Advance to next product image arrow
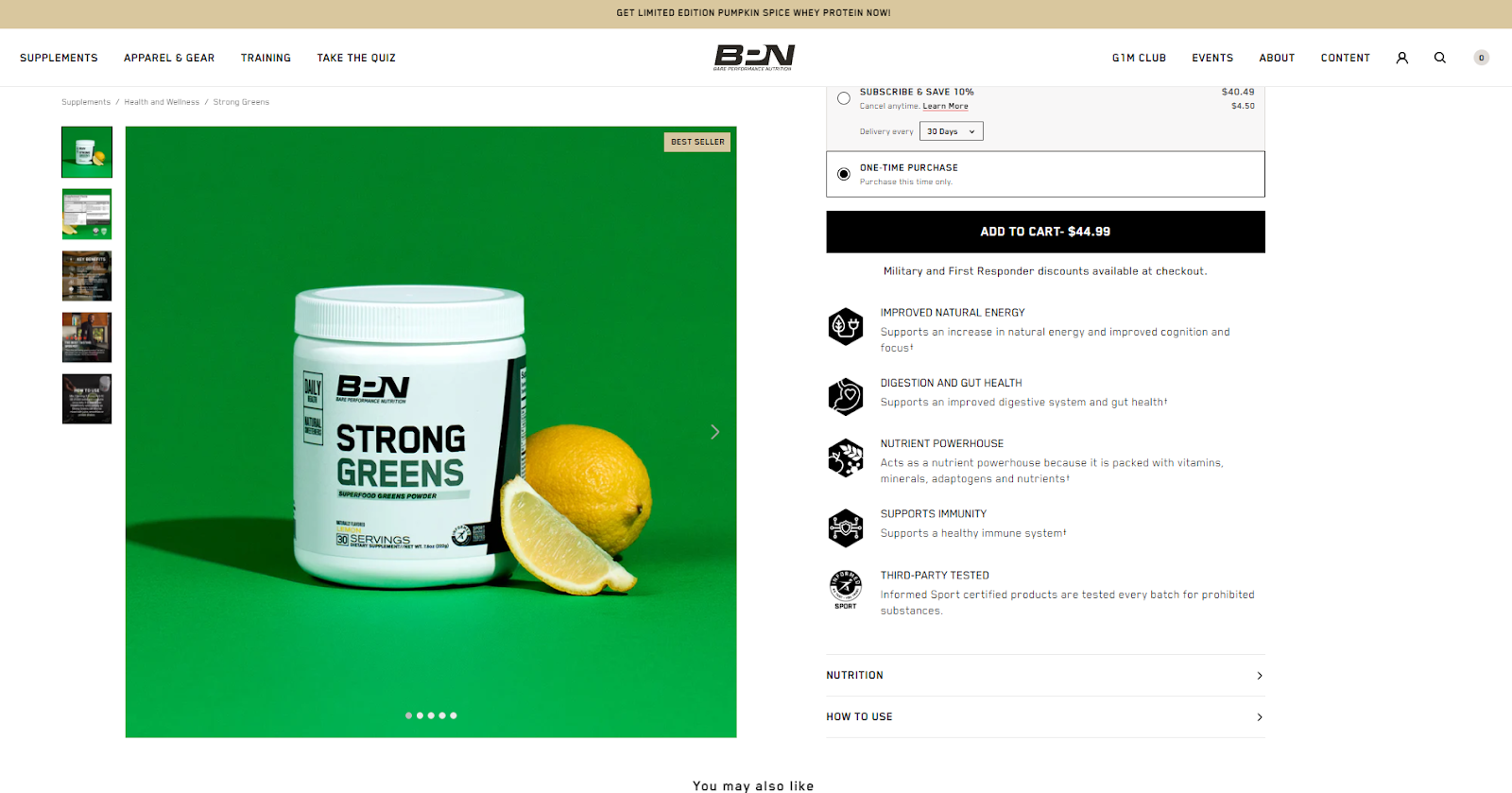Screen dimensions: 1512x793 point(715,432)
